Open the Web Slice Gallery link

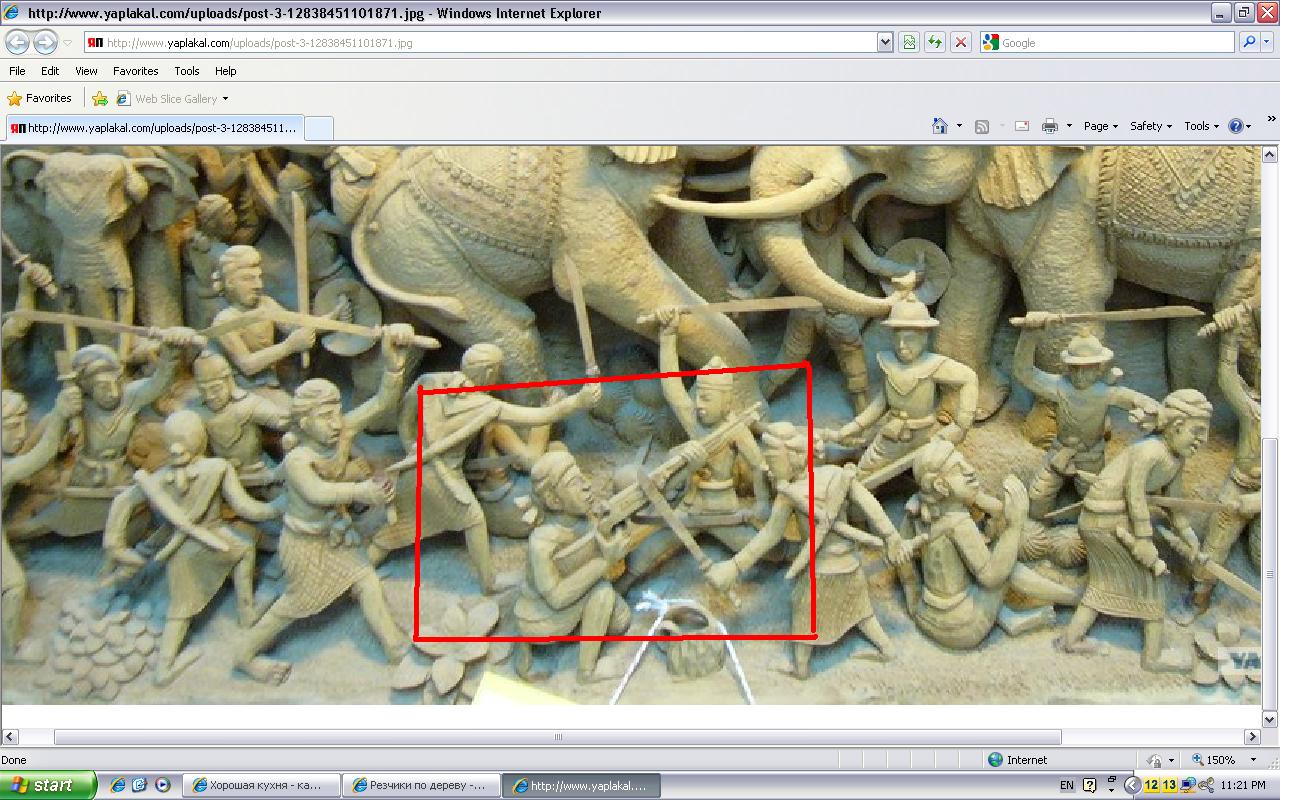pos(167,99)
